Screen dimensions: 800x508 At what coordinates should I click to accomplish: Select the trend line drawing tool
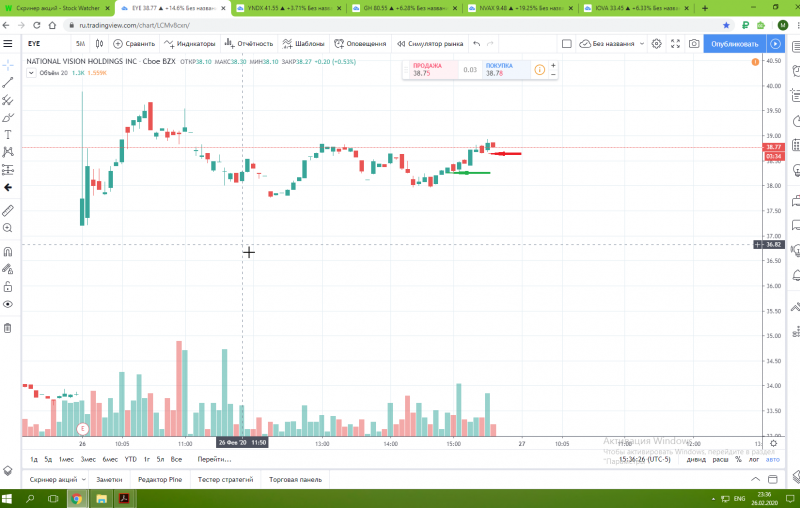(x=8, y=83)
